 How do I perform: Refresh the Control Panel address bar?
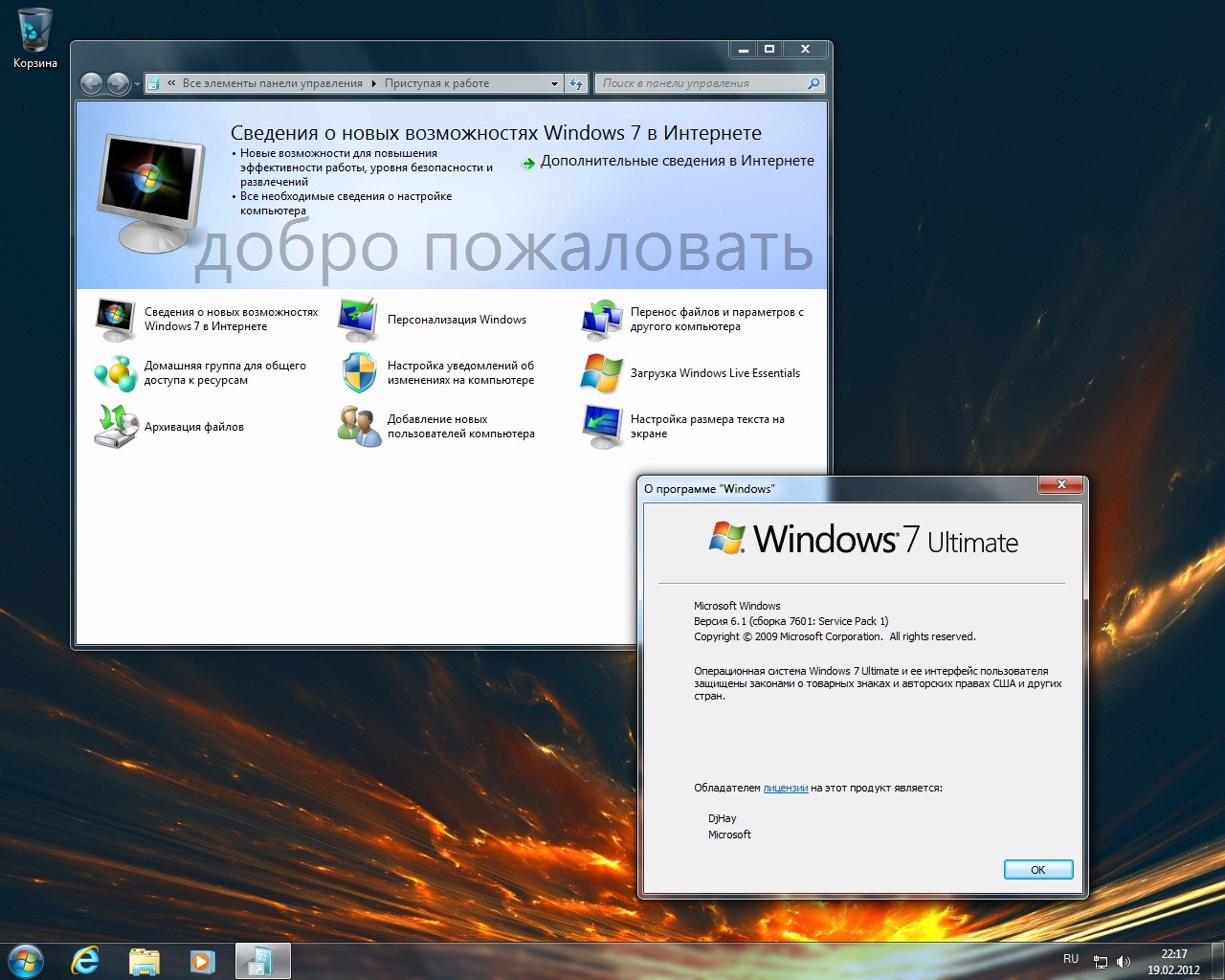pyautogui.click(x=576, y=83)
